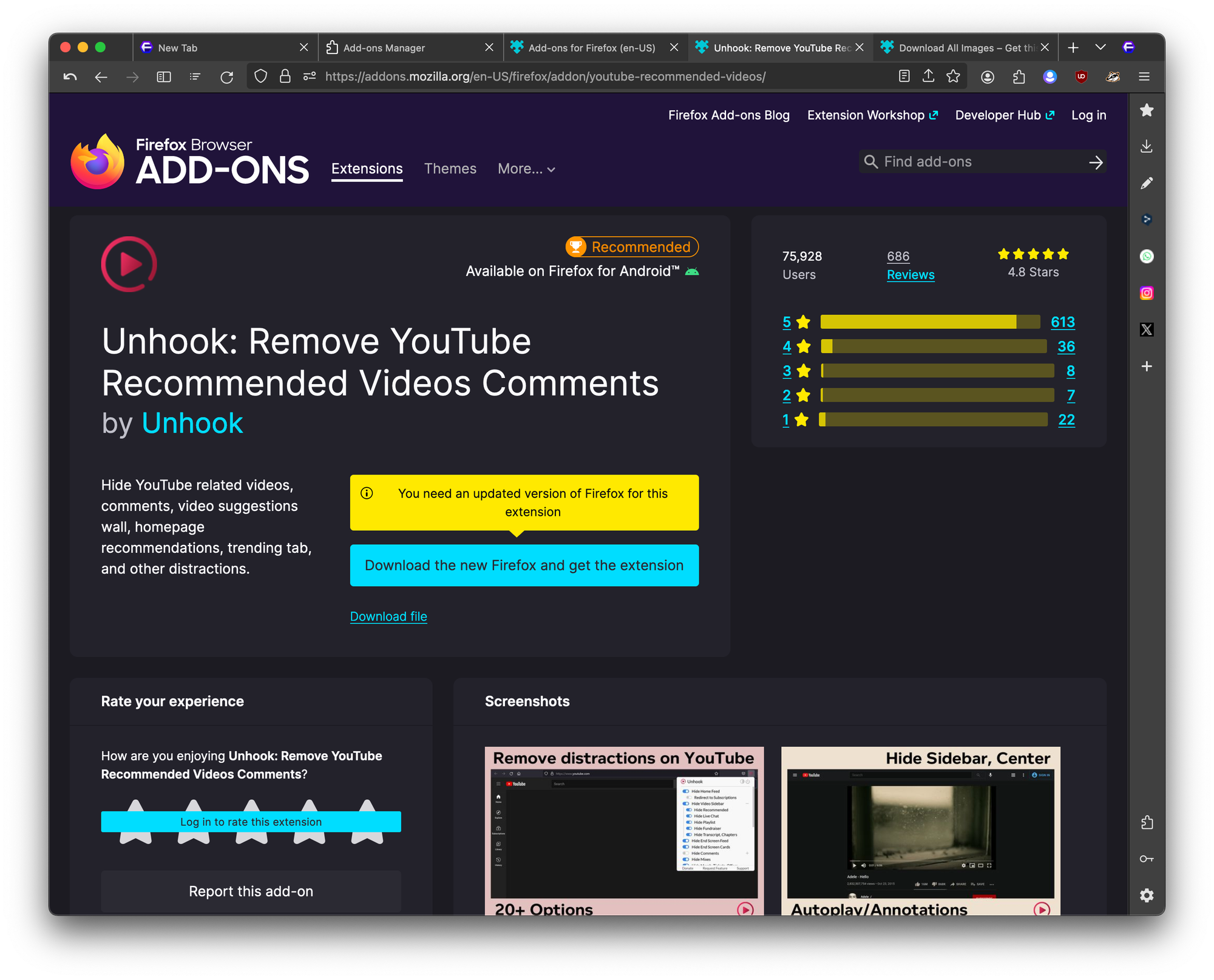Image resolution: width=1214 pixels, height=980 pixels.
Task: Click the 1-star rating bar
Action: [x=934, y=419]
